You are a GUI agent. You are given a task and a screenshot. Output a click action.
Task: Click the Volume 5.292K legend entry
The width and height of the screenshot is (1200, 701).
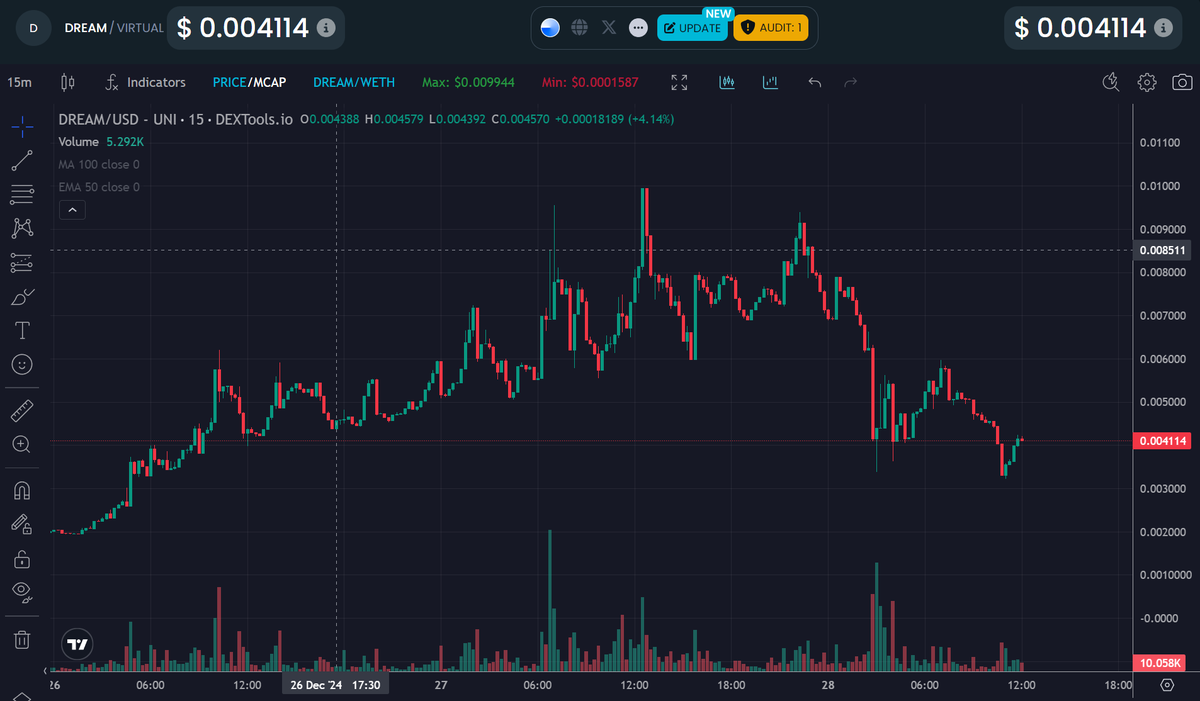pyautogui.click(x=99, y=141)
